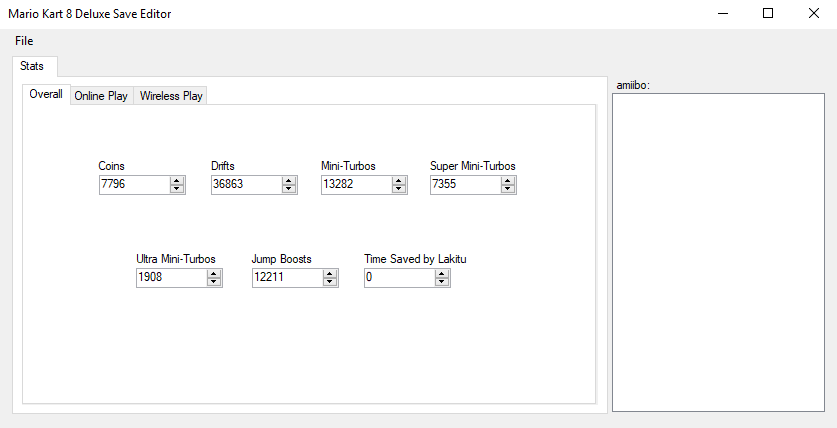837x428 pixels.
Task: Click the Drifts label
Action: [x=223, y=166]
